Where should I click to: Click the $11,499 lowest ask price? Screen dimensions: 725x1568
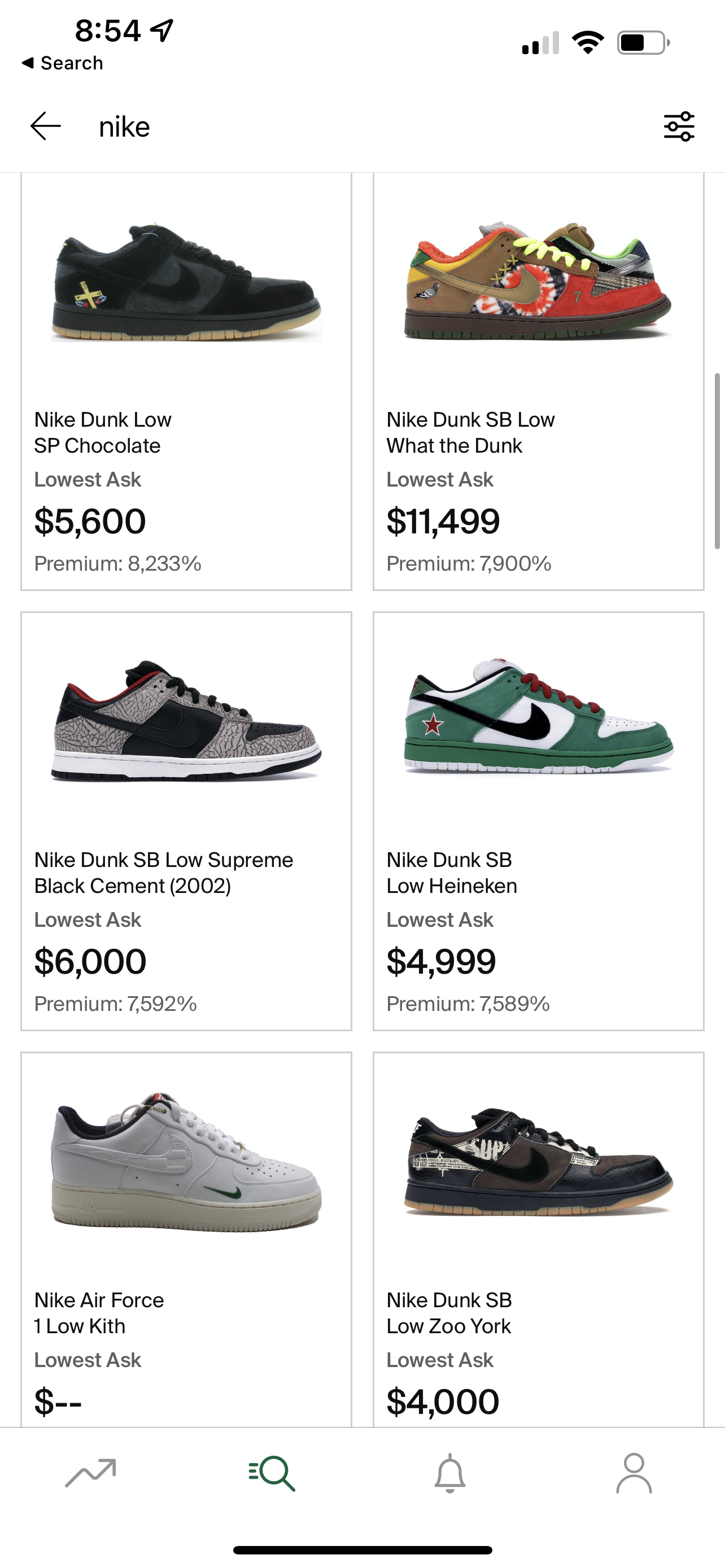[443, 522]
